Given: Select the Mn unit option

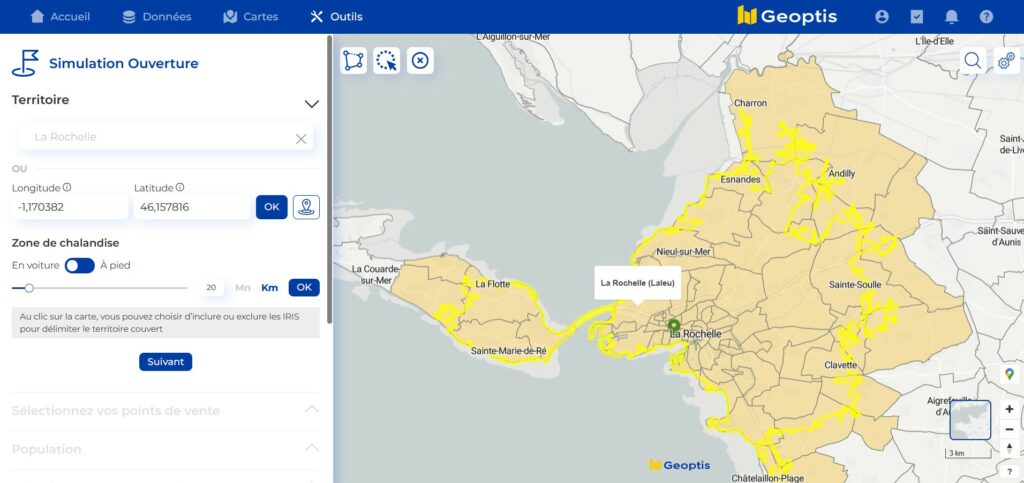Looking at the screenshot, I should coord(242,288).
